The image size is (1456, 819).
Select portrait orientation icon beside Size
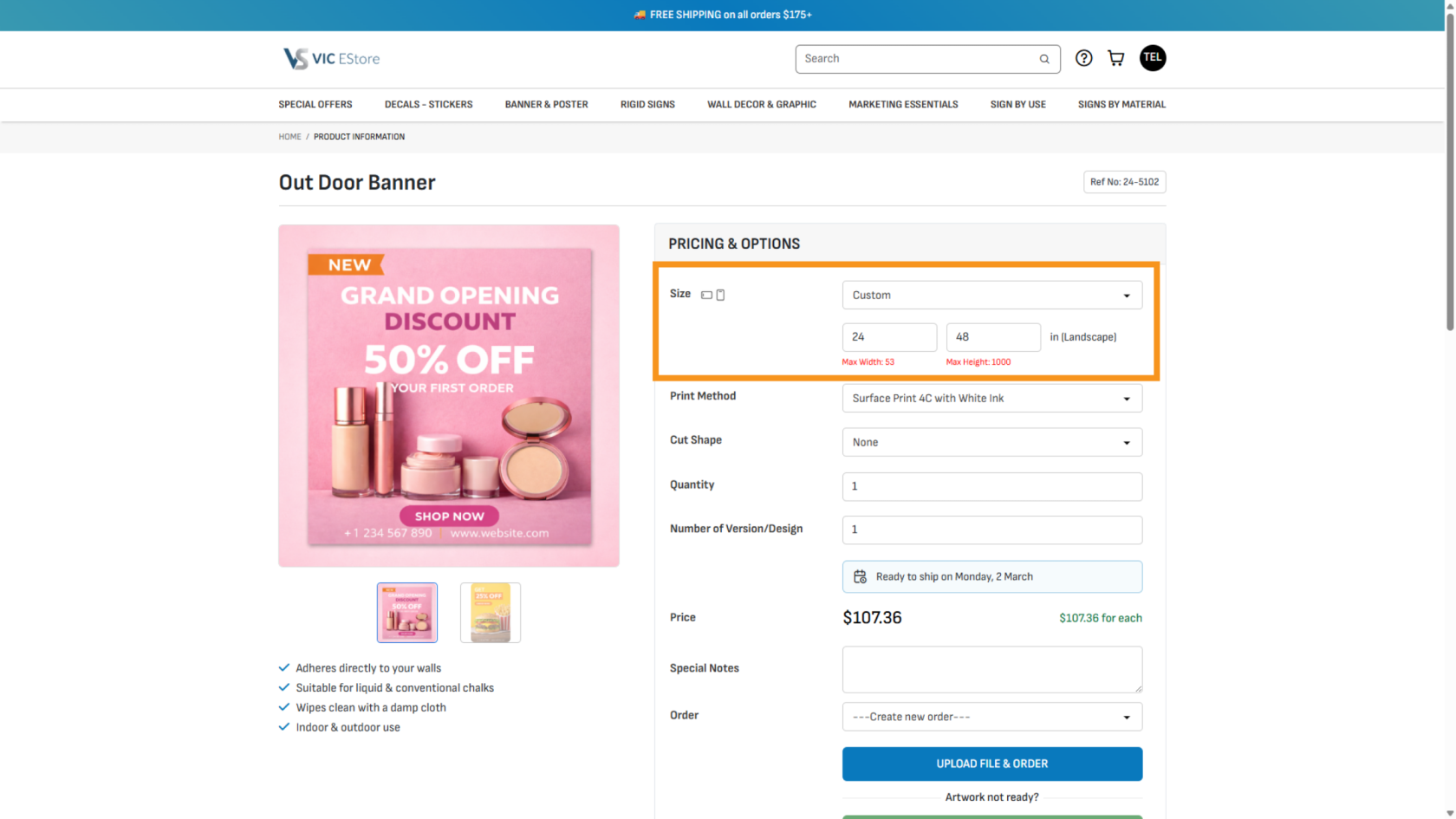(720, 296)
